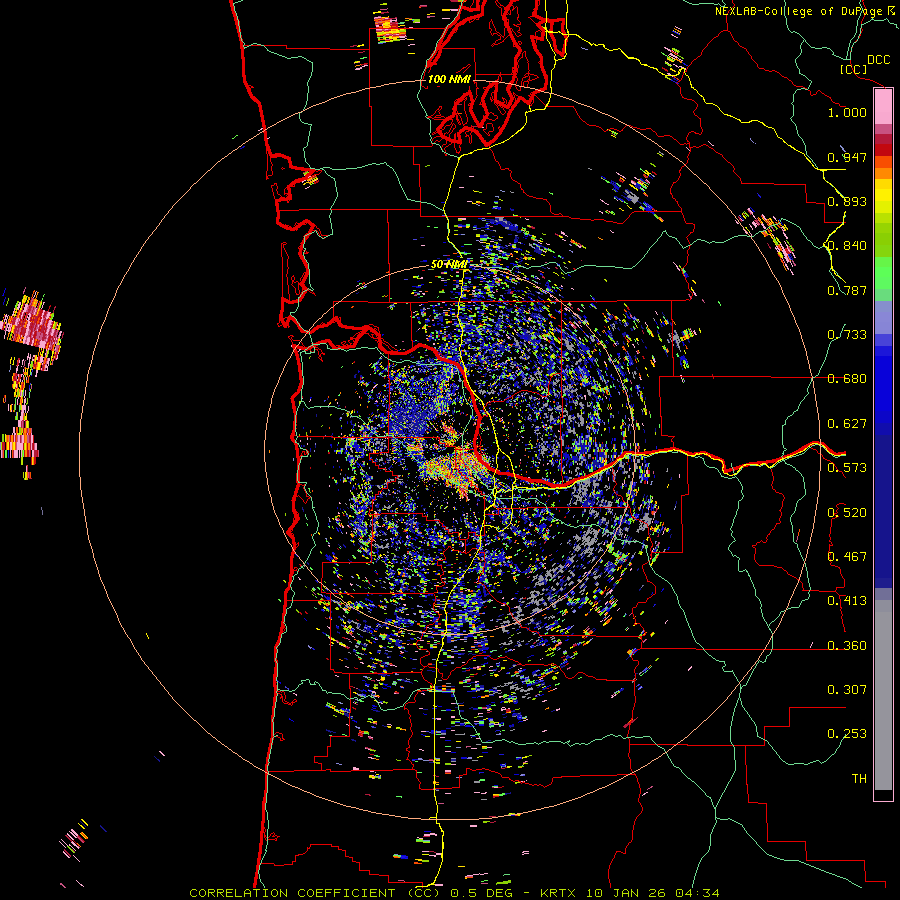Click the CORRELATION COEFFICIENT caption words
Screen dimensions: 900x900
tap(292, 893)
